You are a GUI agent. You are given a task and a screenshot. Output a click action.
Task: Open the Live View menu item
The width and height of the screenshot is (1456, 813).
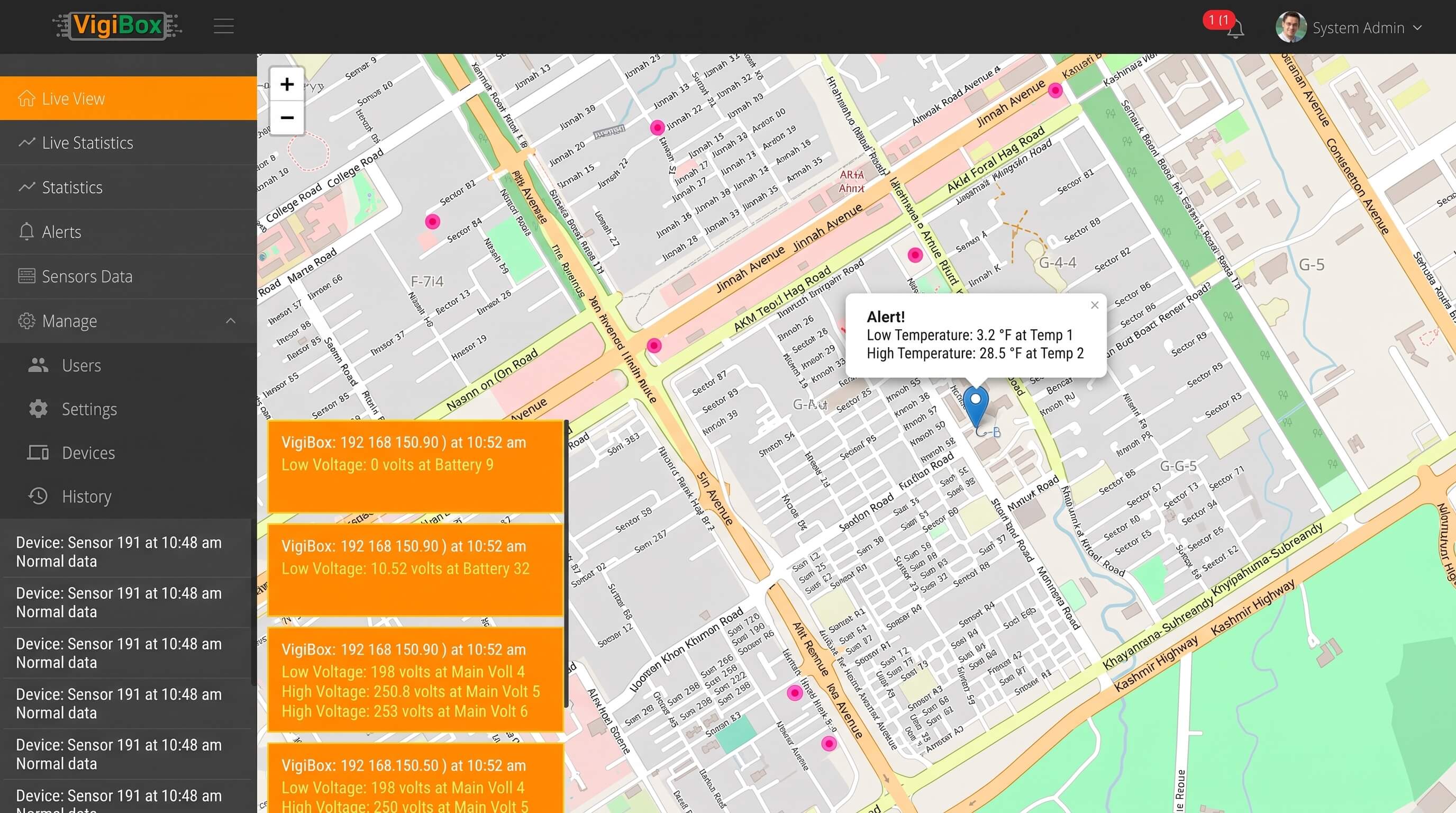pyautogui.click(x=129, y=98)
